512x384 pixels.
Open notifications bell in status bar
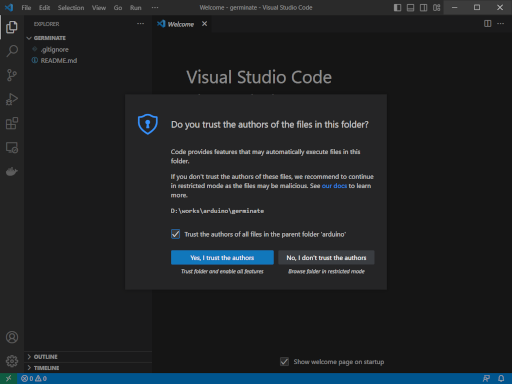[501, 378]
